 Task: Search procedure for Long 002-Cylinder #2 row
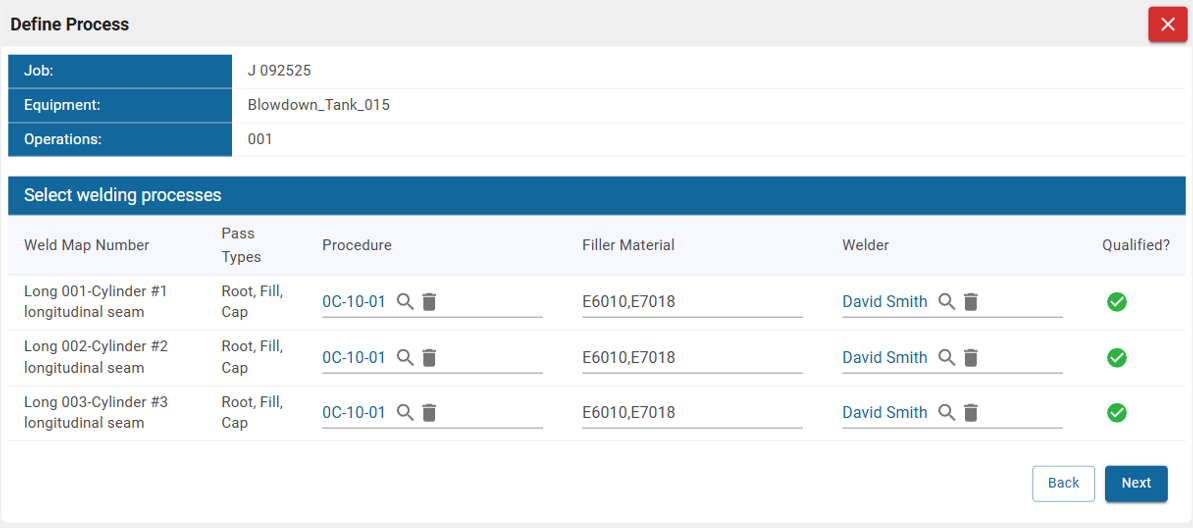pos(405,357)
